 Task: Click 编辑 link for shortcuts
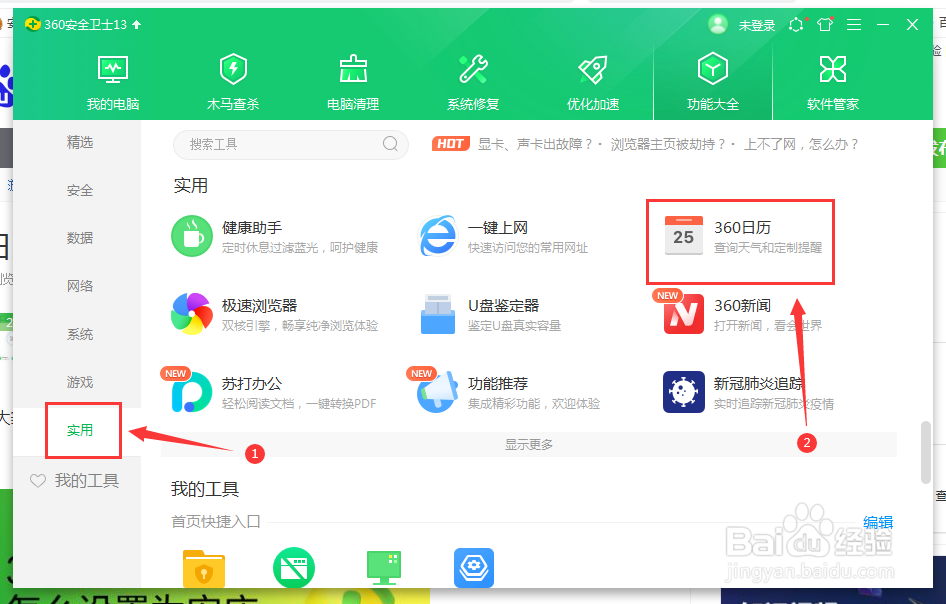click(x=878, y=523)
